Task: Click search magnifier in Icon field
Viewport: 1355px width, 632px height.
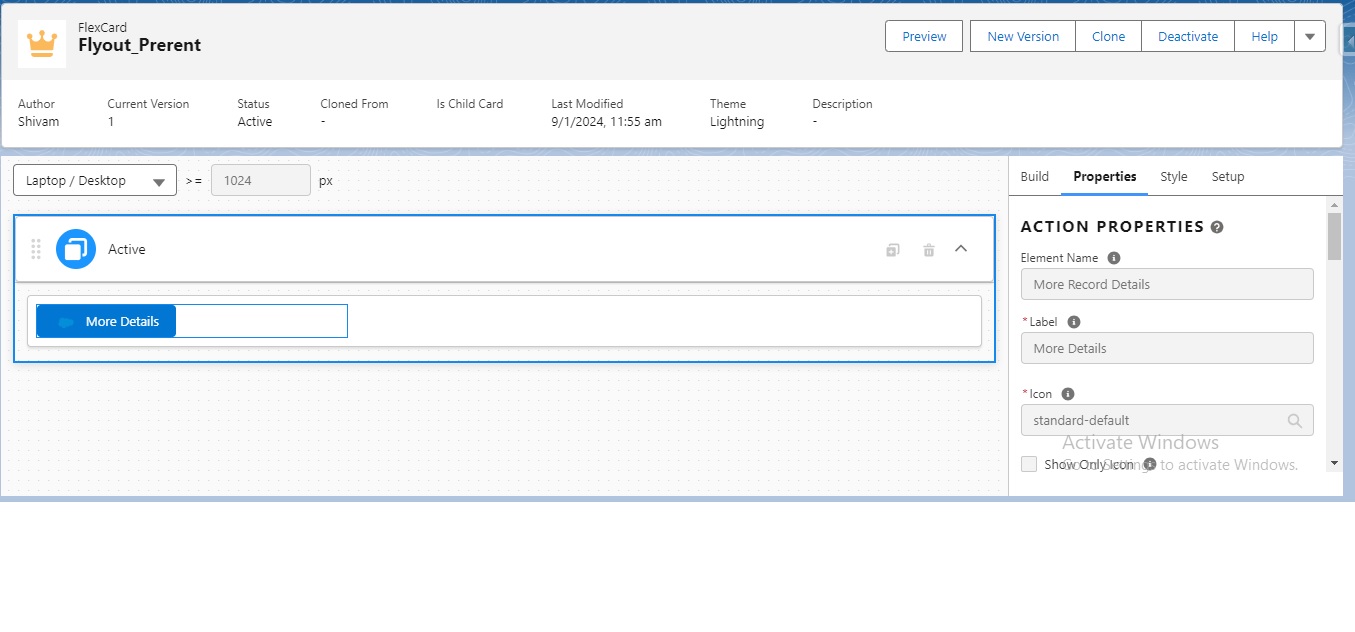Action: 1294,421
